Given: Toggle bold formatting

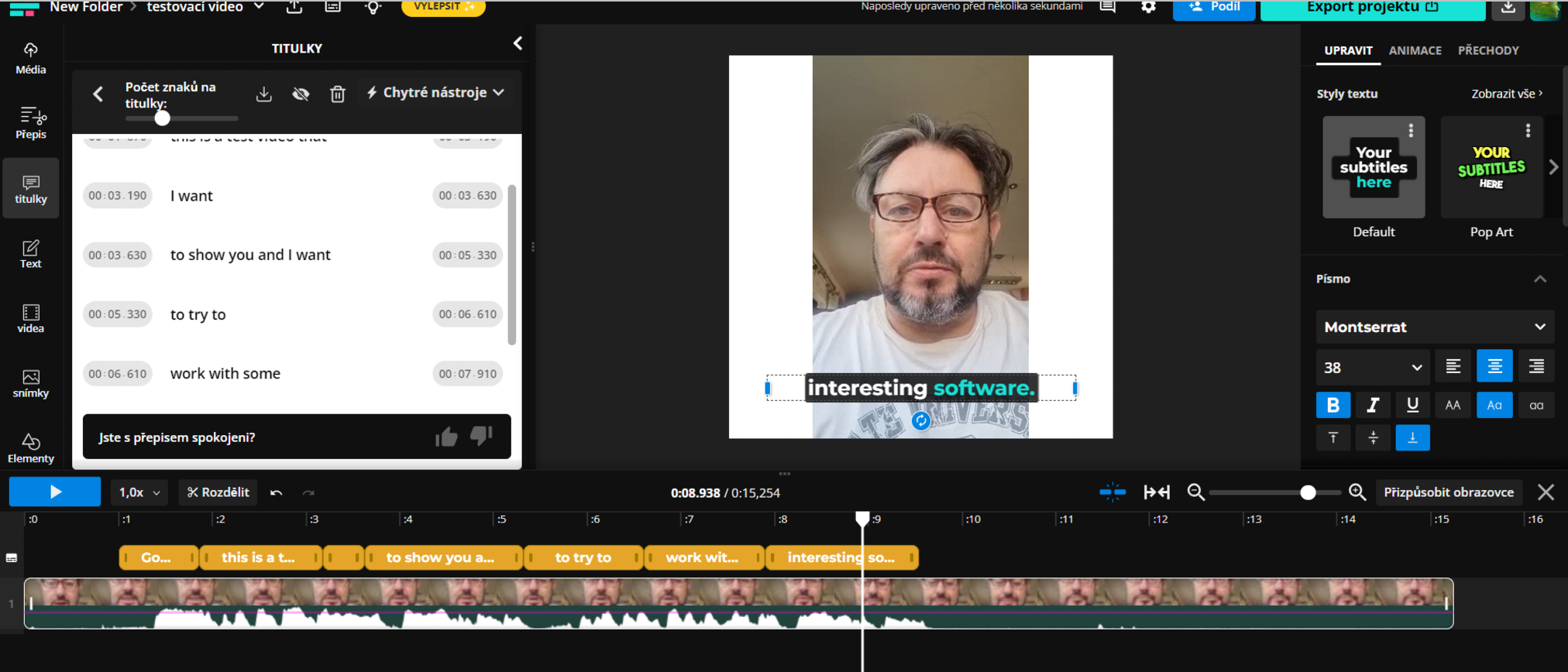Looking at the screenshot, I should click(x=1333, y=405).
